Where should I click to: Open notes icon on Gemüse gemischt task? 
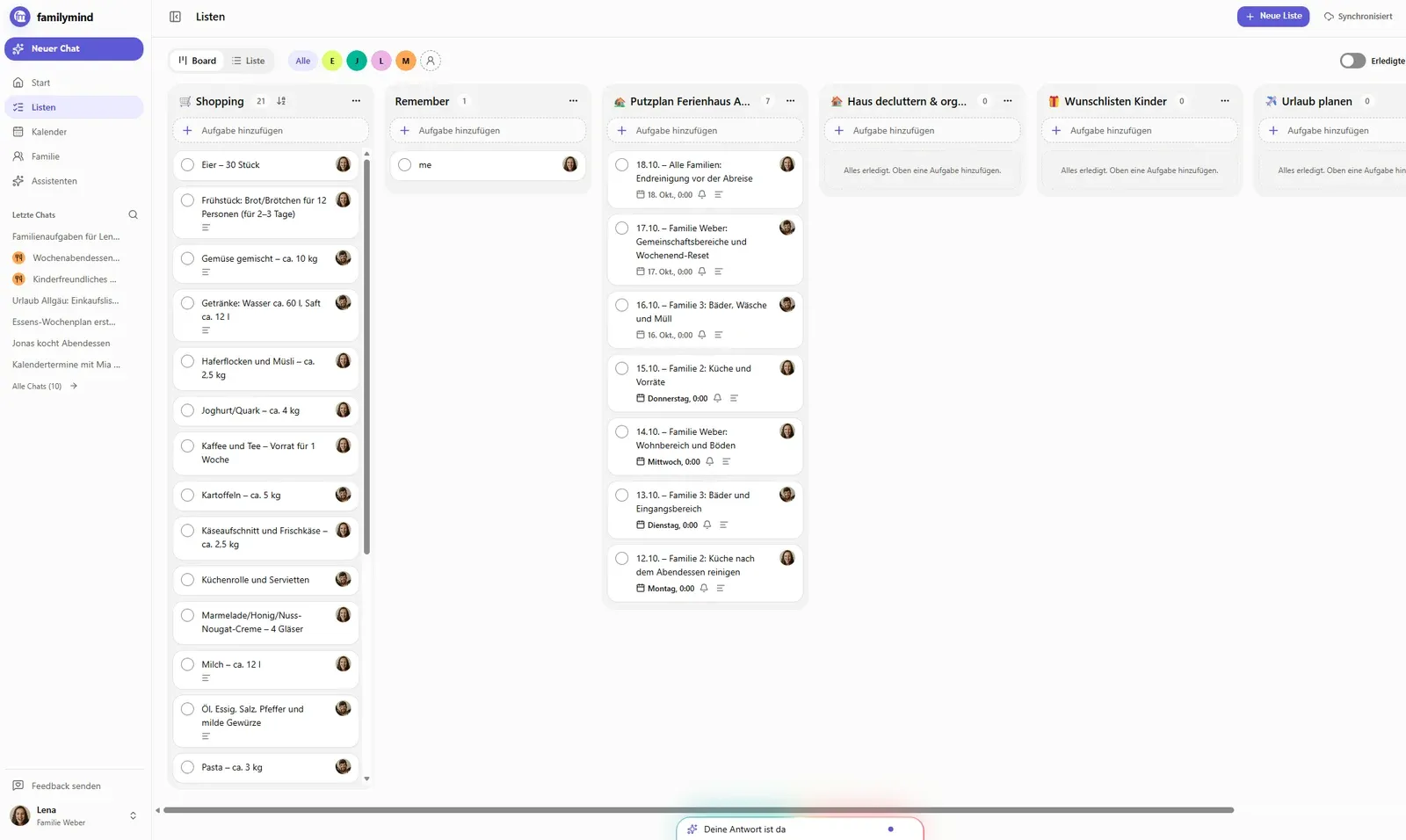click(206, 272)
